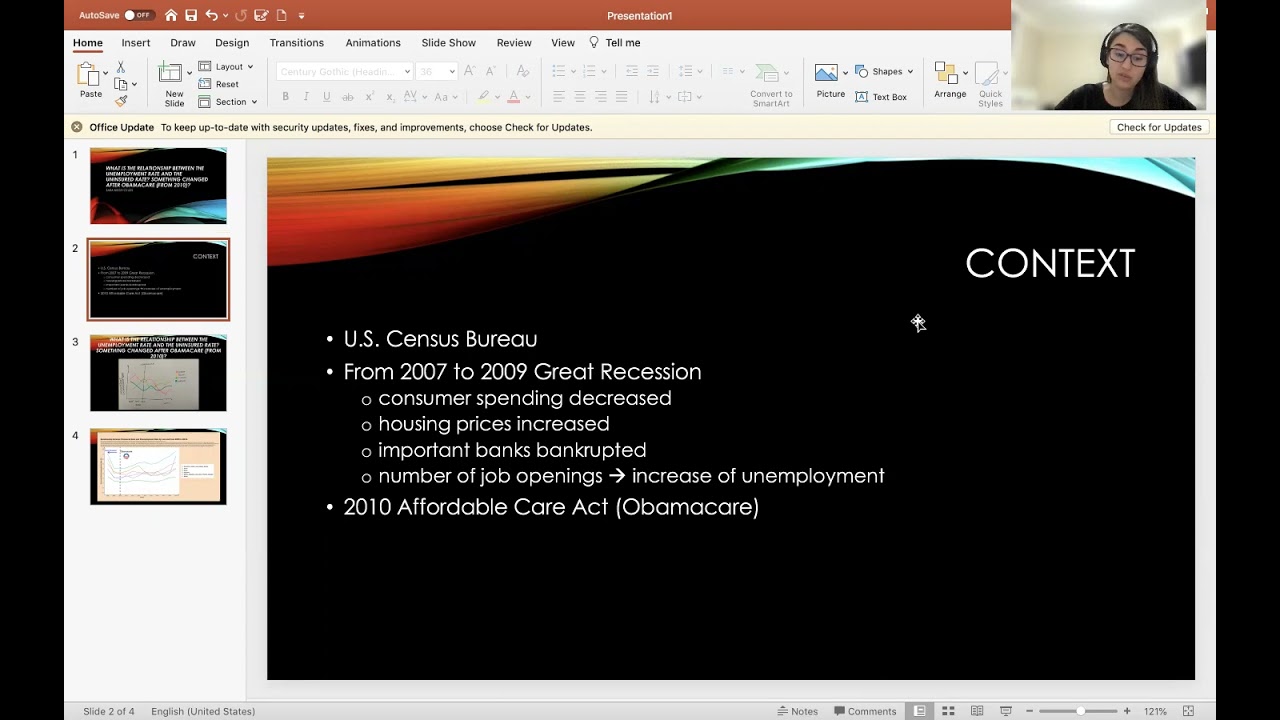Open the Home icon in title bar
Image resolution: width=1280 pixels, height=720 pixels.
pos(171,15)
